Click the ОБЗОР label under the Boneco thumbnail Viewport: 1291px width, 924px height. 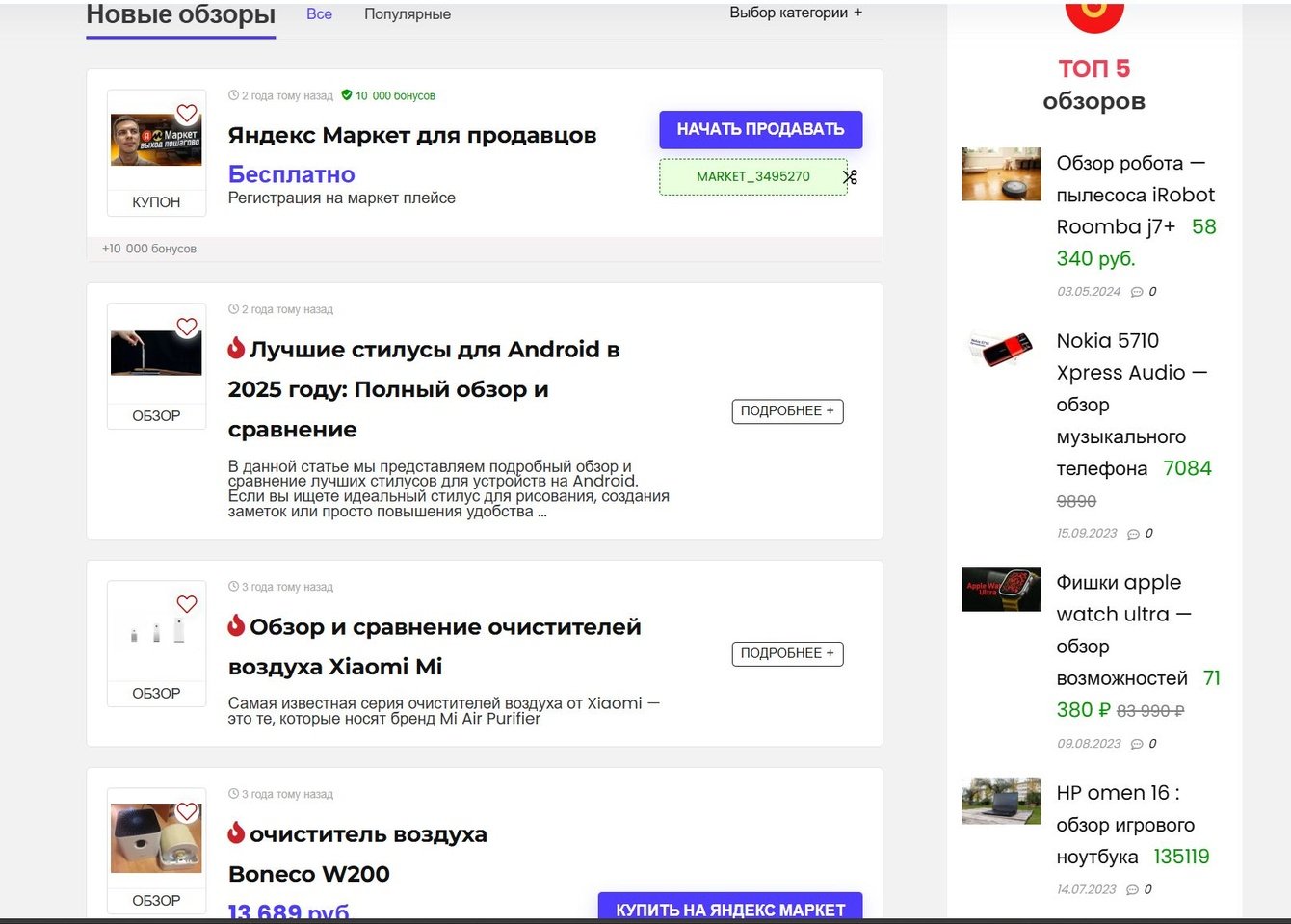(156, 901)
